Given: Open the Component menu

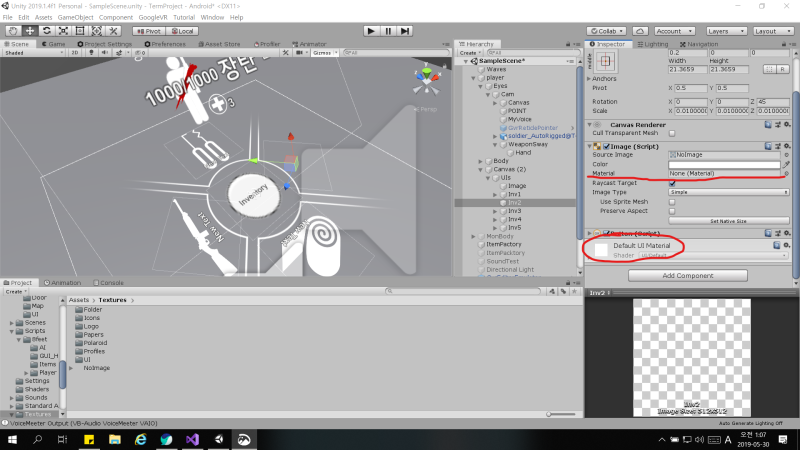Looking at the screenshot, I should coord(116,17).
